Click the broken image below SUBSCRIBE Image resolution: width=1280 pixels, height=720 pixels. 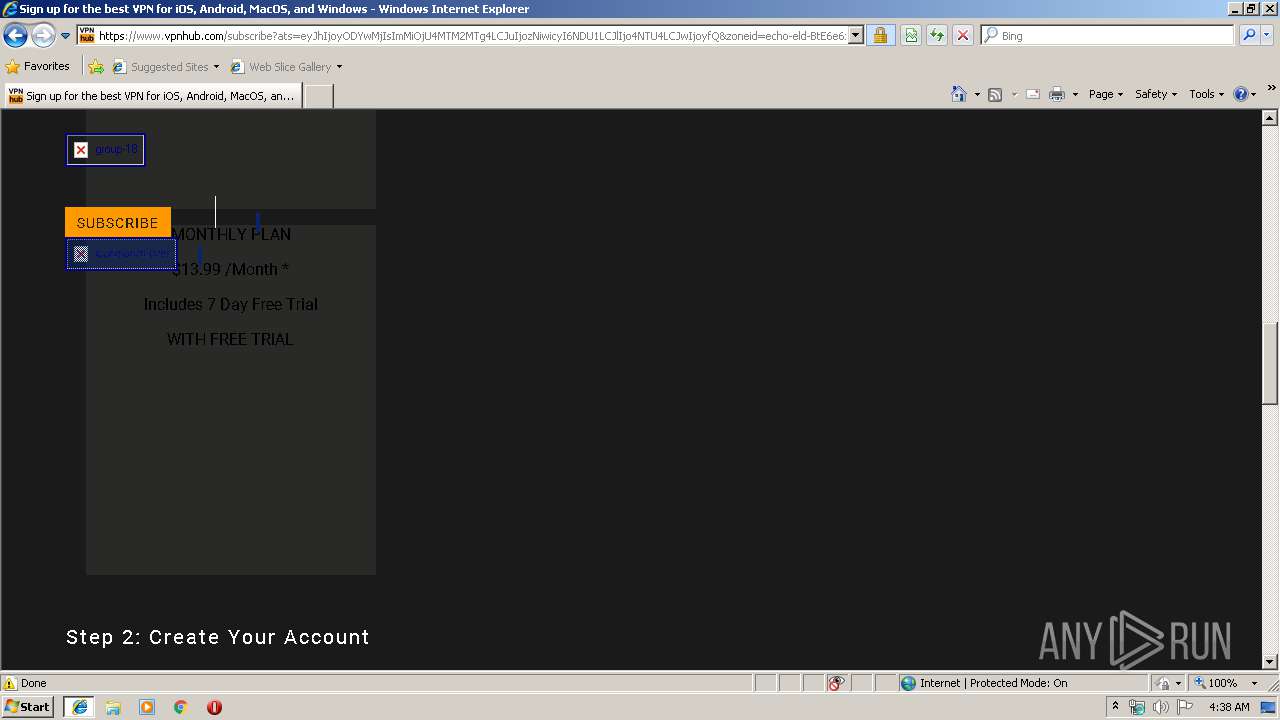click(121, 254)
